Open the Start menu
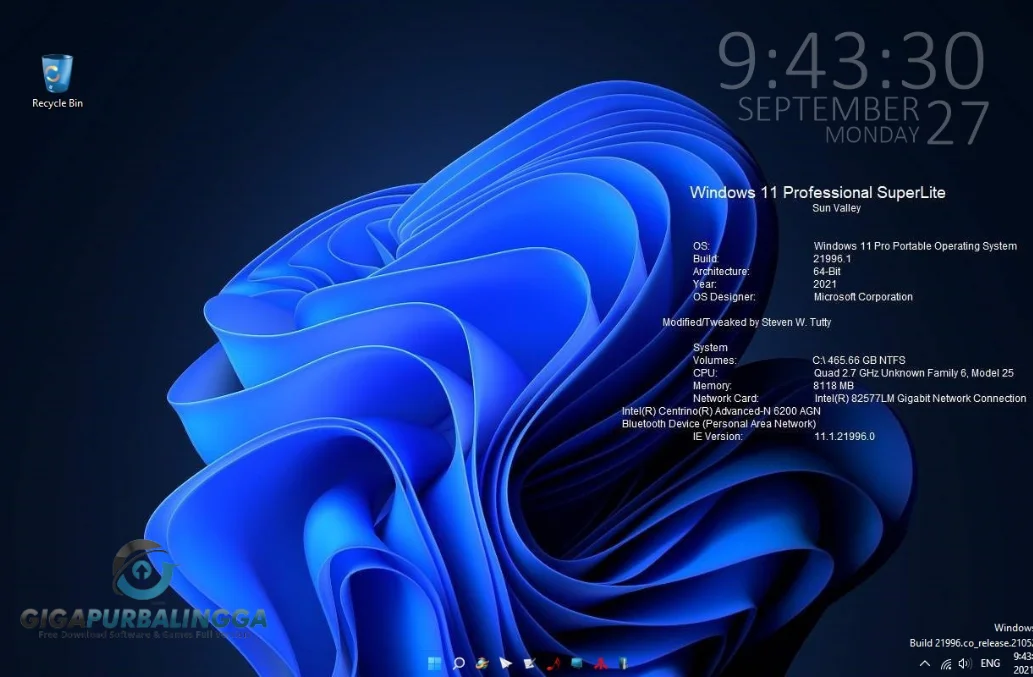 tap(434, 663)
